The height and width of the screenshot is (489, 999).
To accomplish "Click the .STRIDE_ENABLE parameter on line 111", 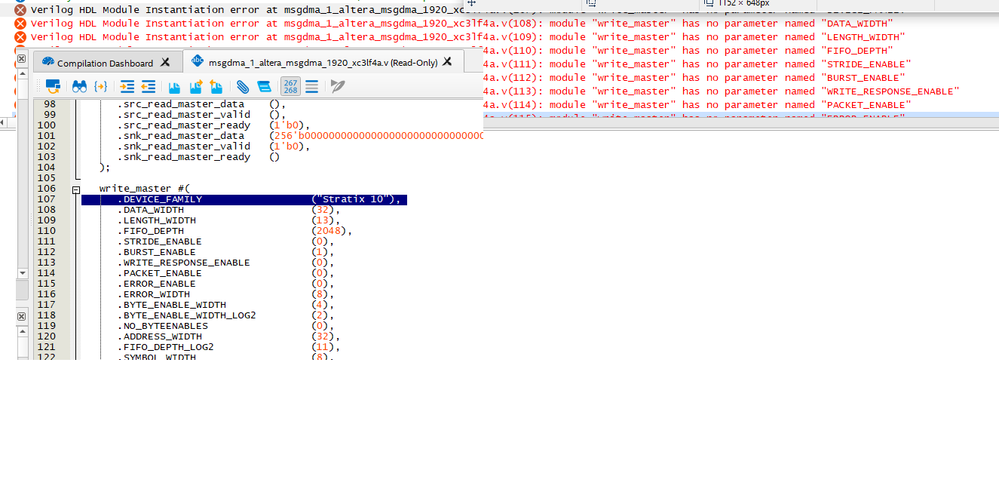I will click(x=159, y=242).
